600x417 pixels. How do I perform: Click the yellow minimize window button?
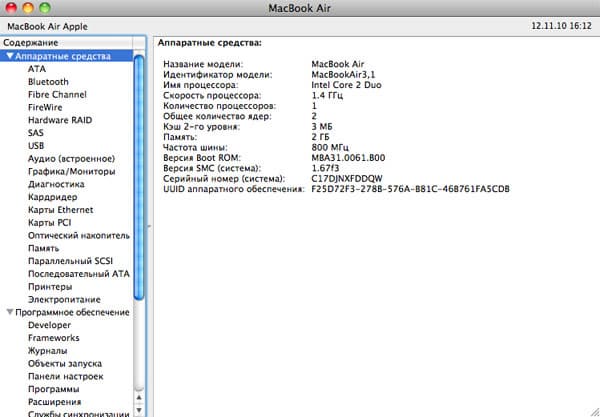pyautogui.click(x=28, y=8)
